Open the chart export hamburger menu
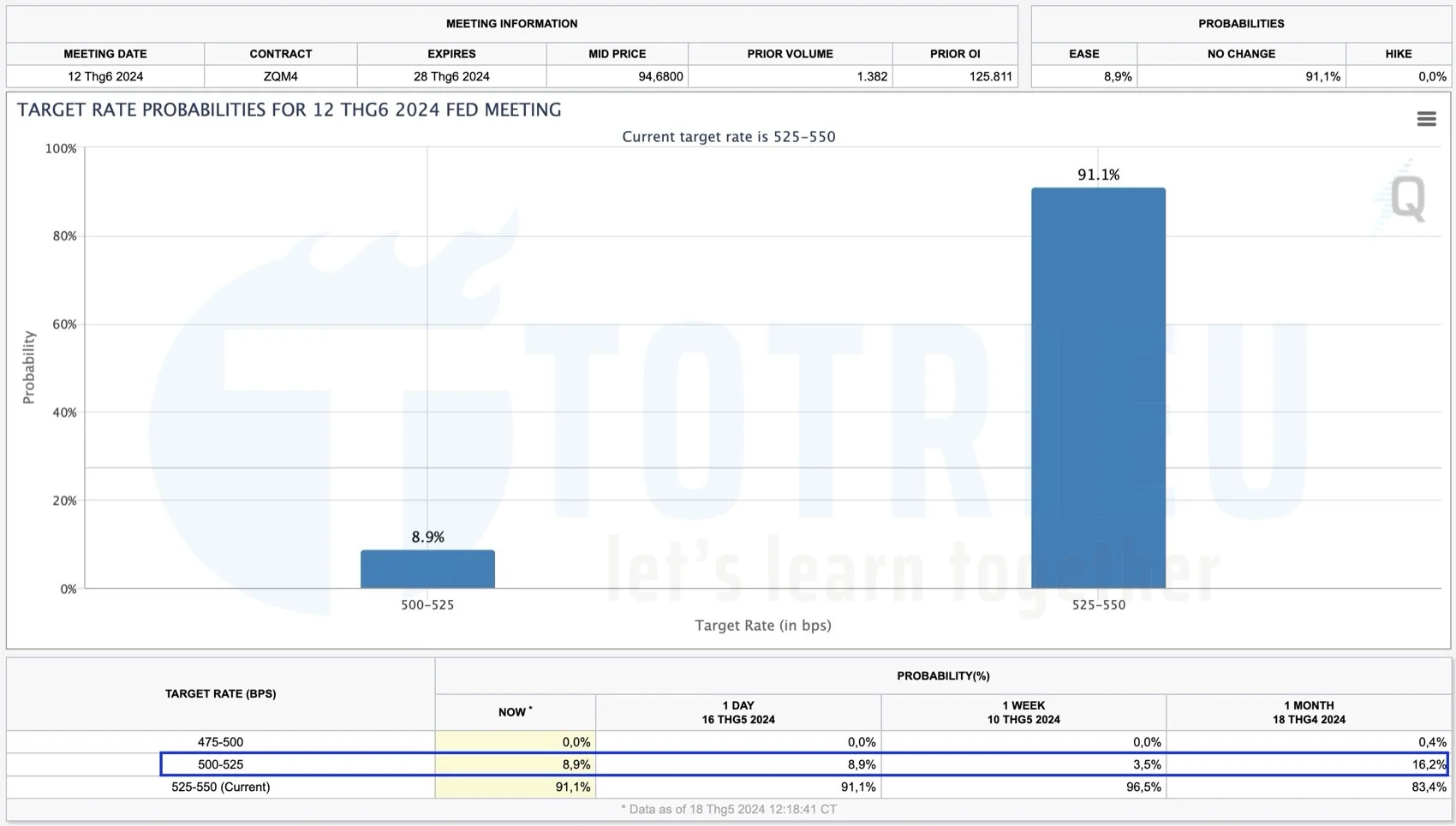Viewport: 1456px width, 826px height. point(1425,119)
